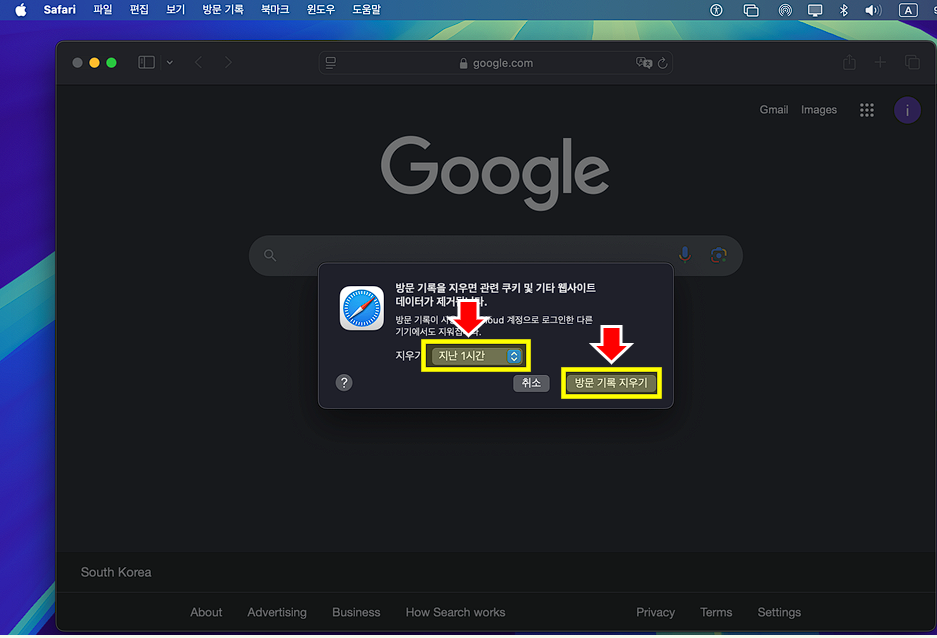Go back with the back arrow
The width and height of the screenshot is (937, 638).
(198, 62)
